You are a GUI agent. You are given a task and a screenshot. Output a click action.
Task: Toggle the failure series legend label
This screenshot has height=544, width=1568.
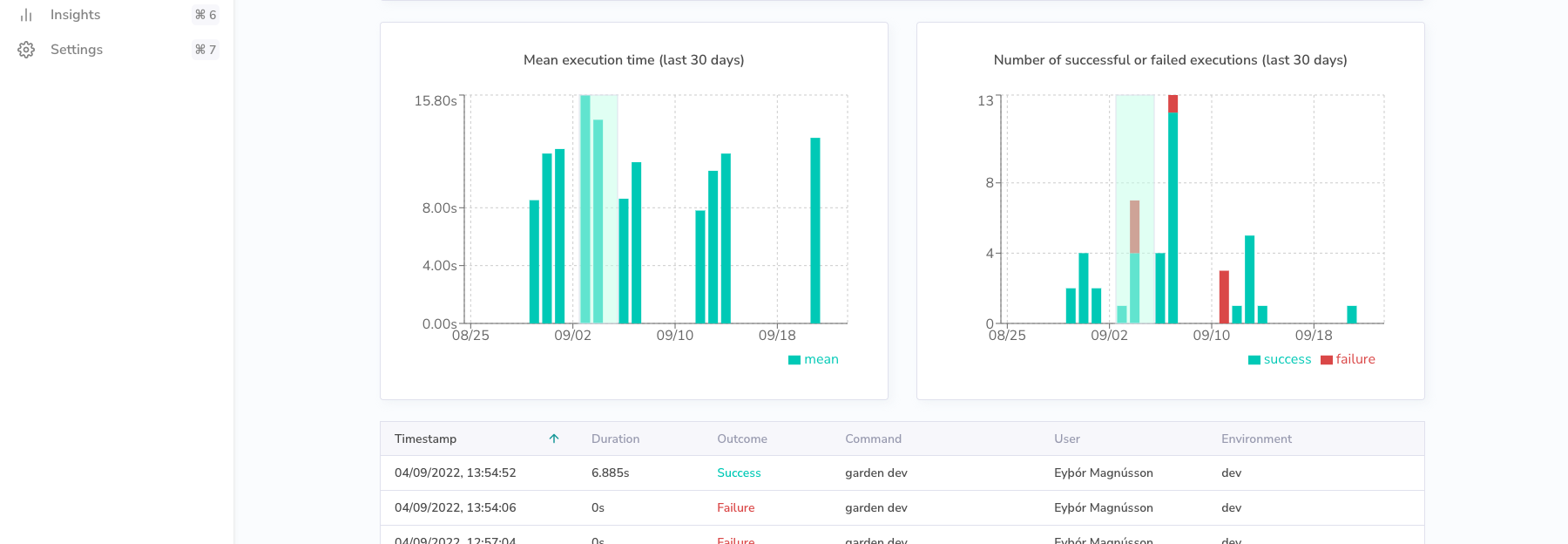(x=1355, y=359)
